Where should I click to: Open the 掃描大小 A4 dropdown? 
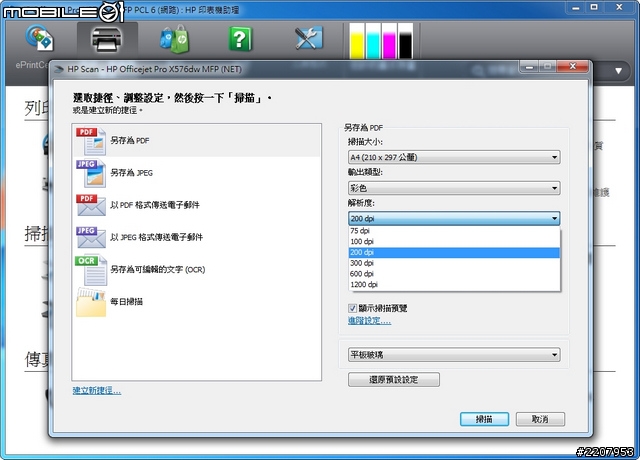[x=454, y=157]
